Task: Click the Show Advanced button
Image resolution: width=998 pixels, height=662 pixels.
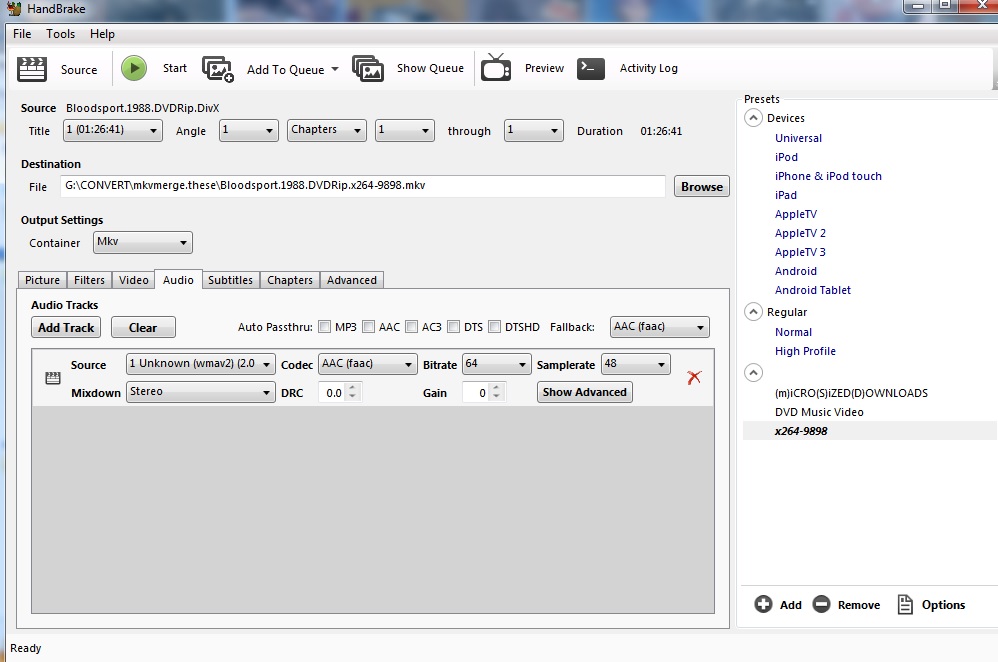Action: point(584,392)
